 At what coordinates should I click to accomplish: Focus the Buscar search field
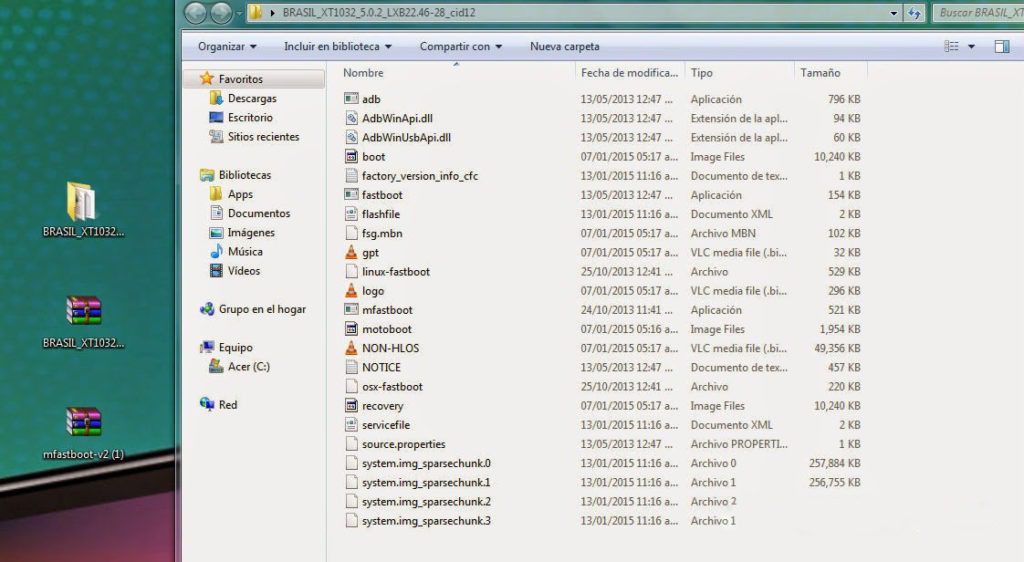coord(978,12)
